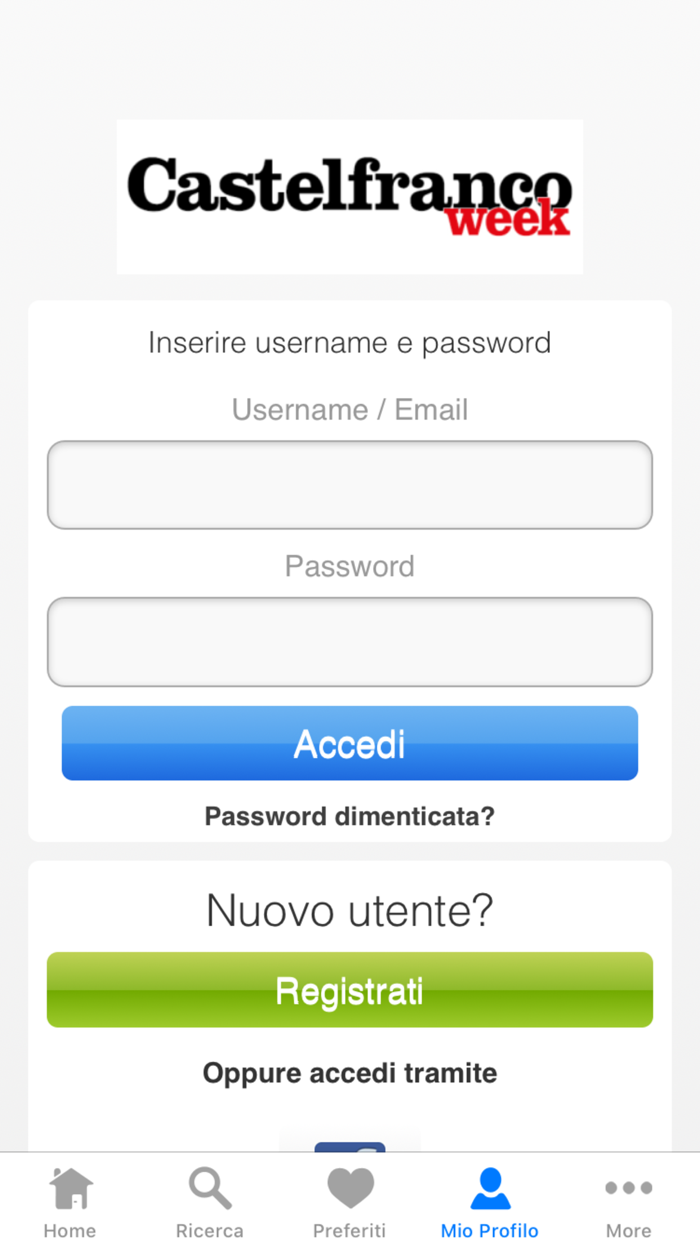Tap the three-dots More icon

(629, 1188)
